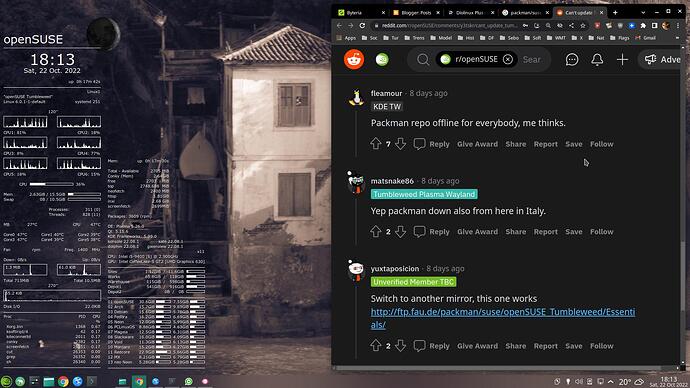The image size is (690, 388).
Task: Bookmark this page with the star icon
Action: click(583, 26)
